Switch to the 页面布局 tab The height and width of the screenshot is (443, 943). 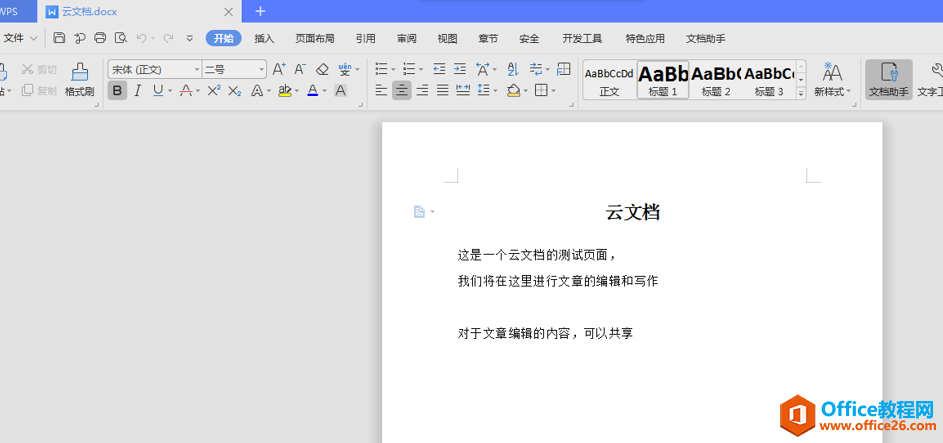tap(315, 38)
